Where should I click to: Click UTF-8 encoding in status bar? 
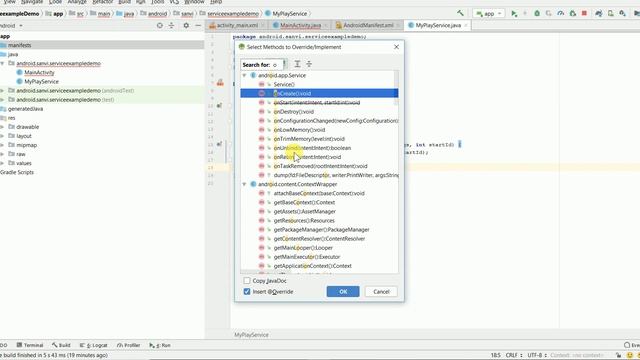(536, 356)
